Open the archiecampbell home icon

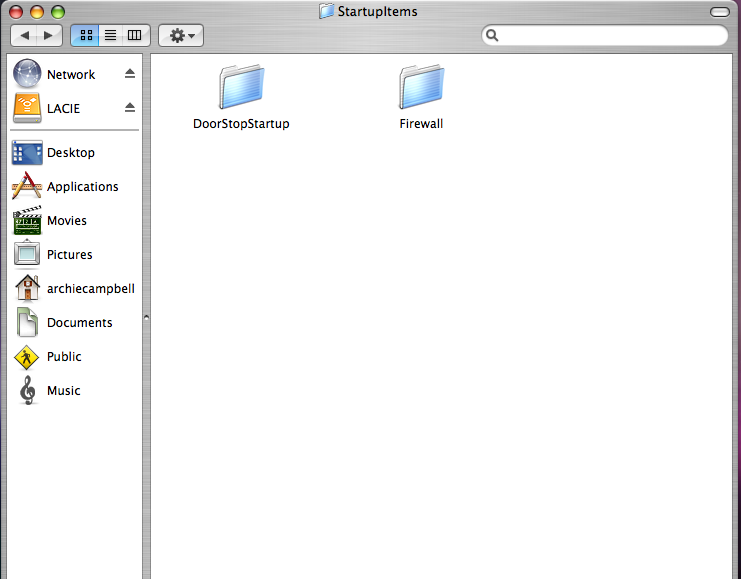(x=27, y=288)
